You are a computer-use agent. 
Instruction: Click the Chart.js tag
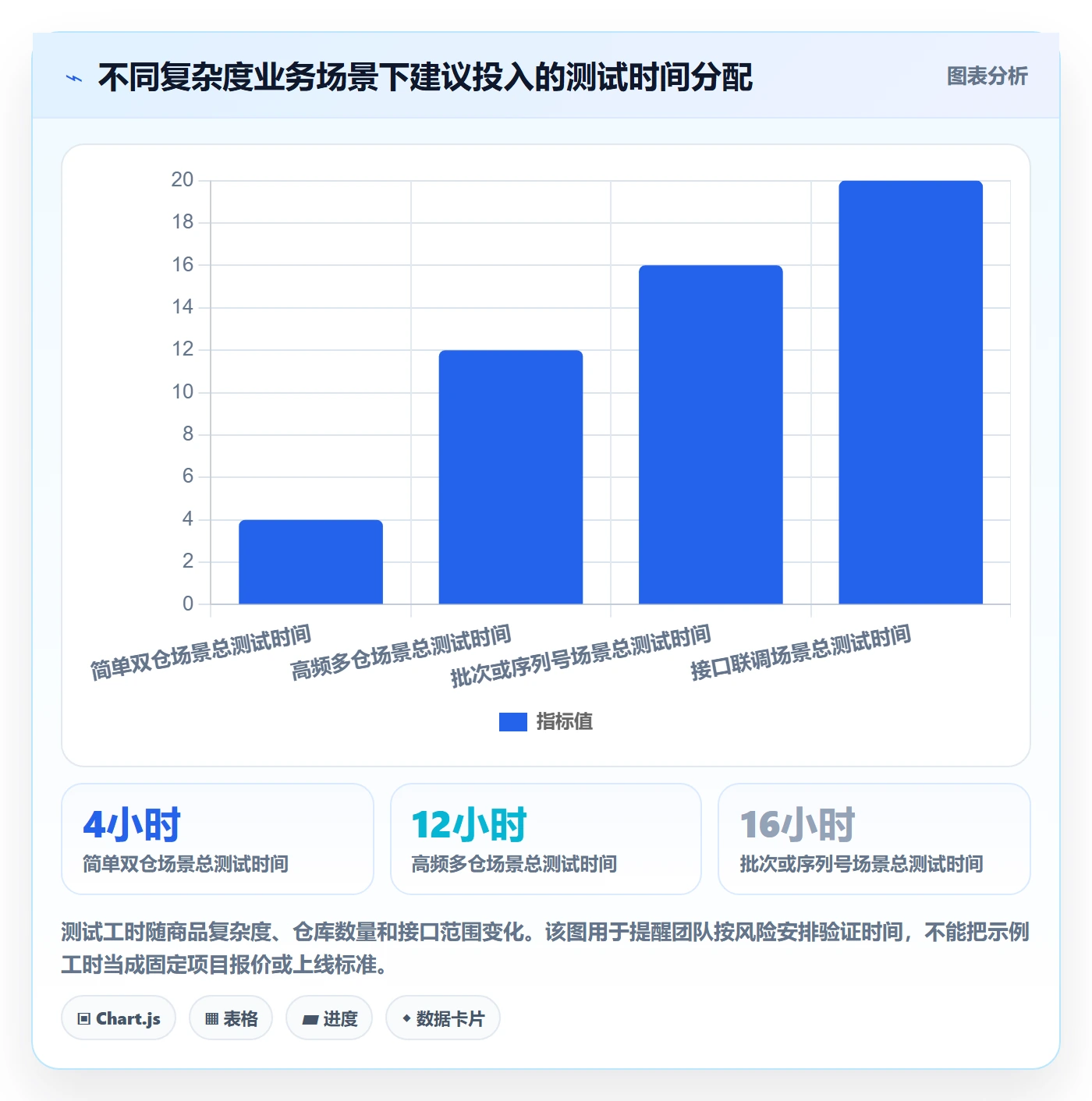(x=119, y=1018)
